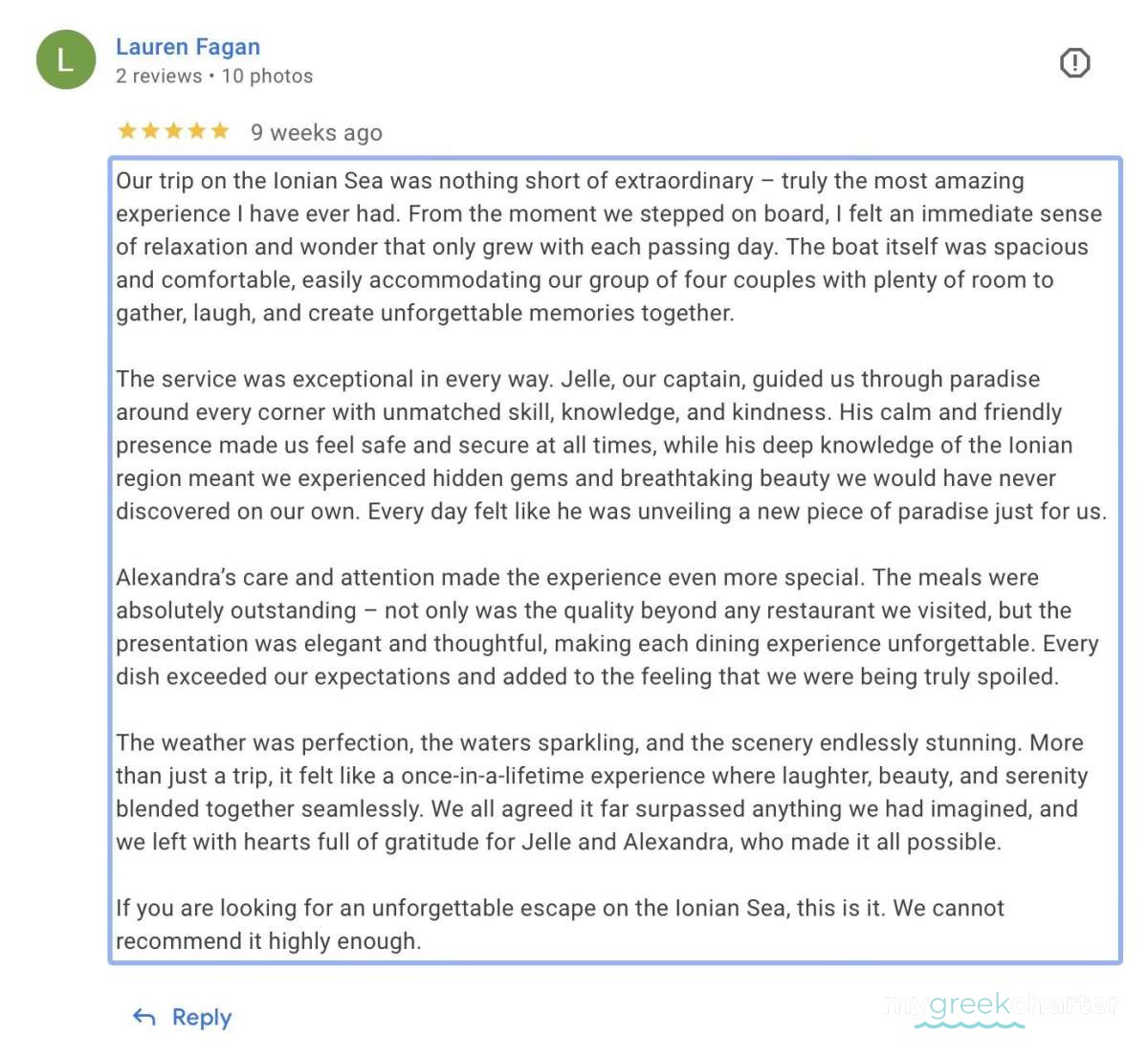Click the fifth yellow rating star

tap(220, 131)
